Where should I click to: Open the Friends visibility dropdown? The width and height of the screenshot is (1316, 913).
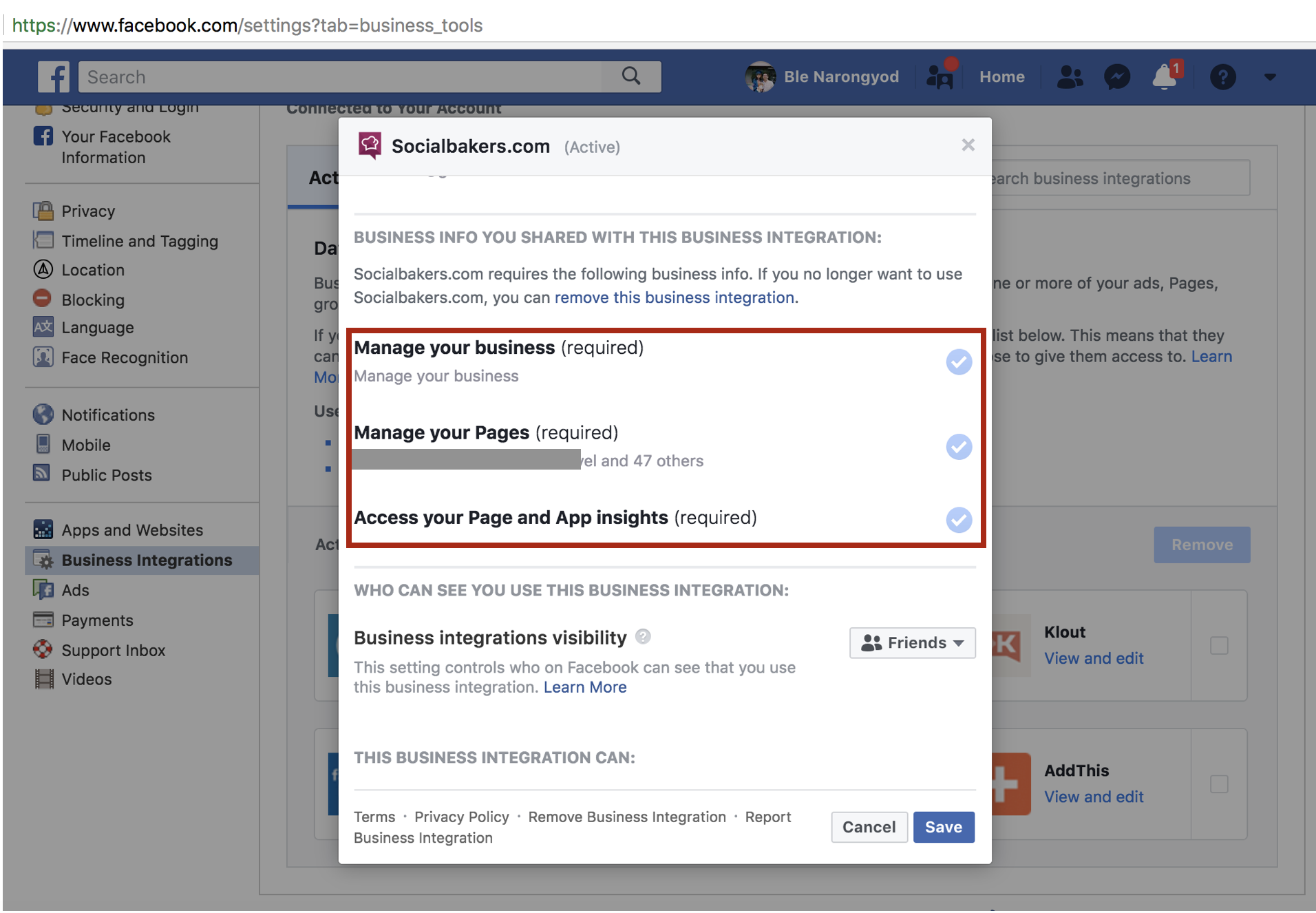click(912, 642)
